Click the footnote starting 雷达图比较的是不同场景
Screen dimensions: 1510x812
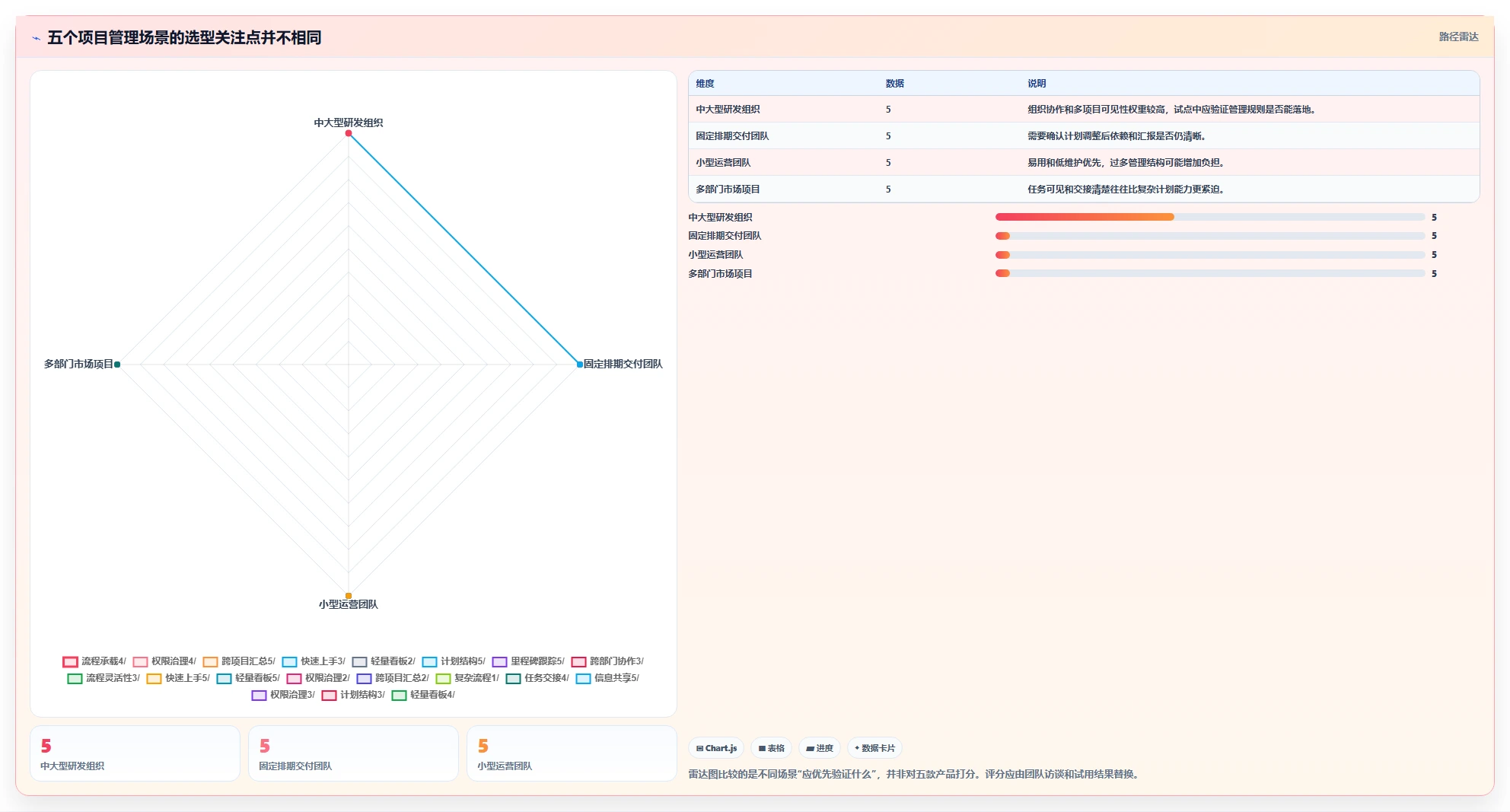click(x=915, y=774)
